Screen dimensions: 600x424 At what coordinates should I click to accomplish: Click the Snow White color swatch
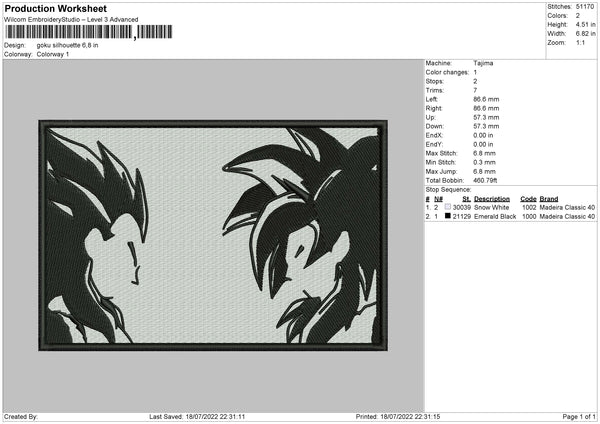[x=448, y=207]
